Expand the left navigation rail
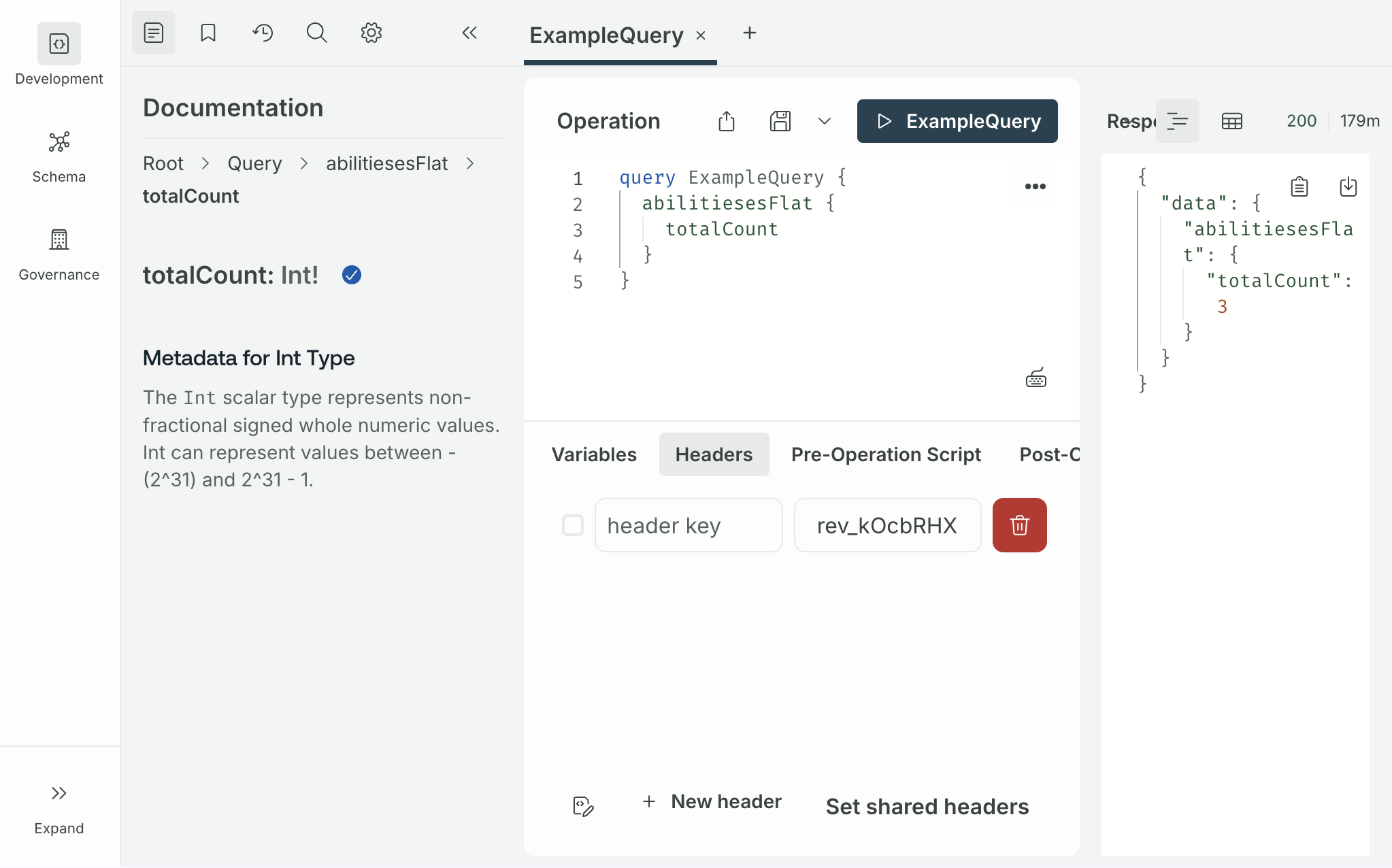Viewport: 1392px width, 868px height. coord(59,792)
